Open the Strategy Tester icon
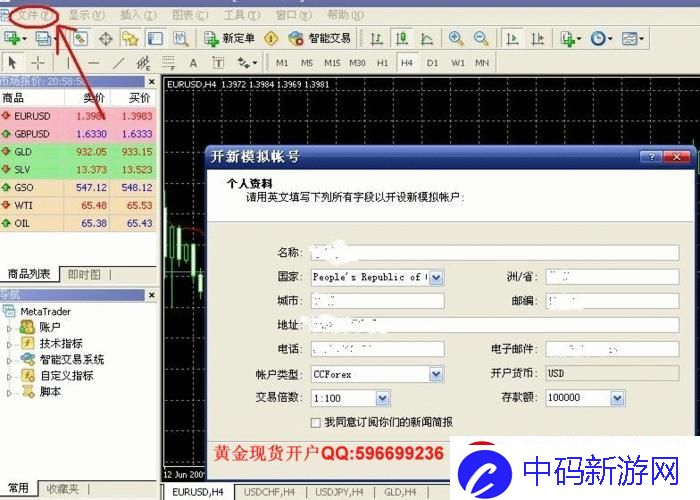Image resolution: width=700 pixels, height=500 pixels. [x=180, y=39]
